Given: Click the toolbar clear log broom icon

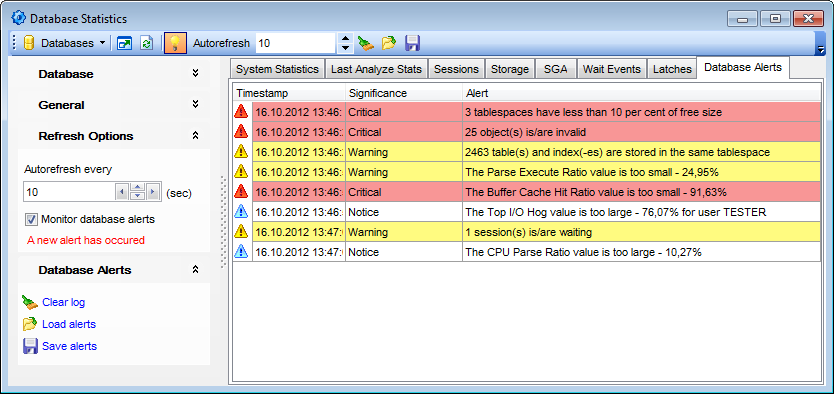Looking at the screenshot, I should tap(366, 43).
